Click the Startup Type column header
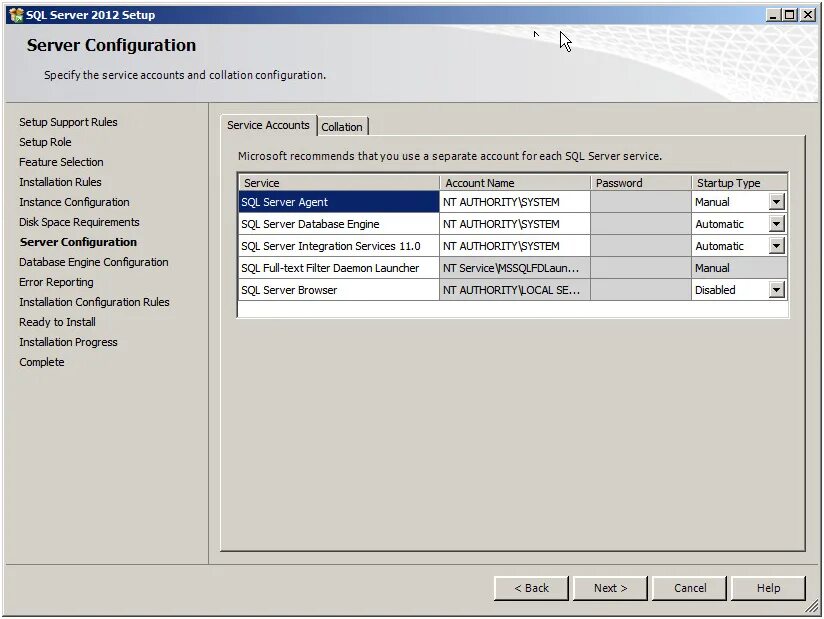The width and height of the screenshot is (824, 619). [x=739, y=183]
